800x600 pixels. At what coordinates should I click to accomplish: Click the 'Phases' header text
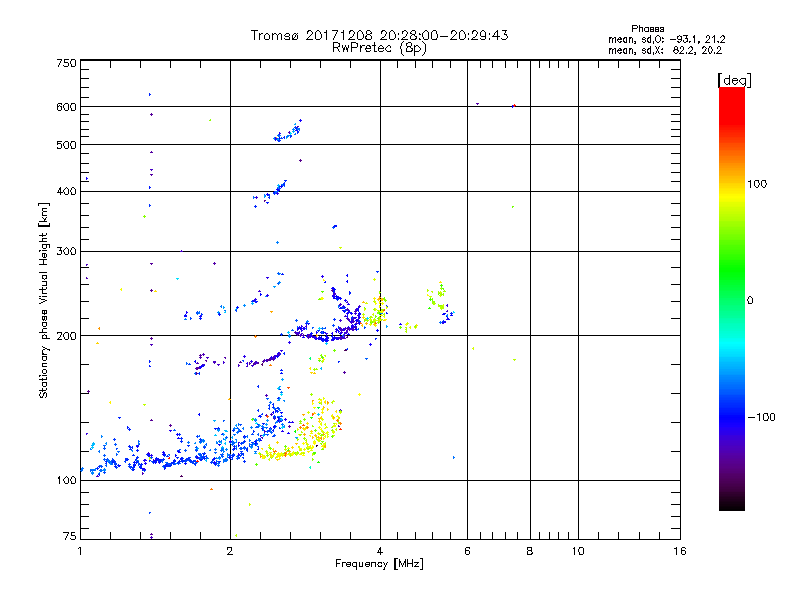[x=647, y=29]
